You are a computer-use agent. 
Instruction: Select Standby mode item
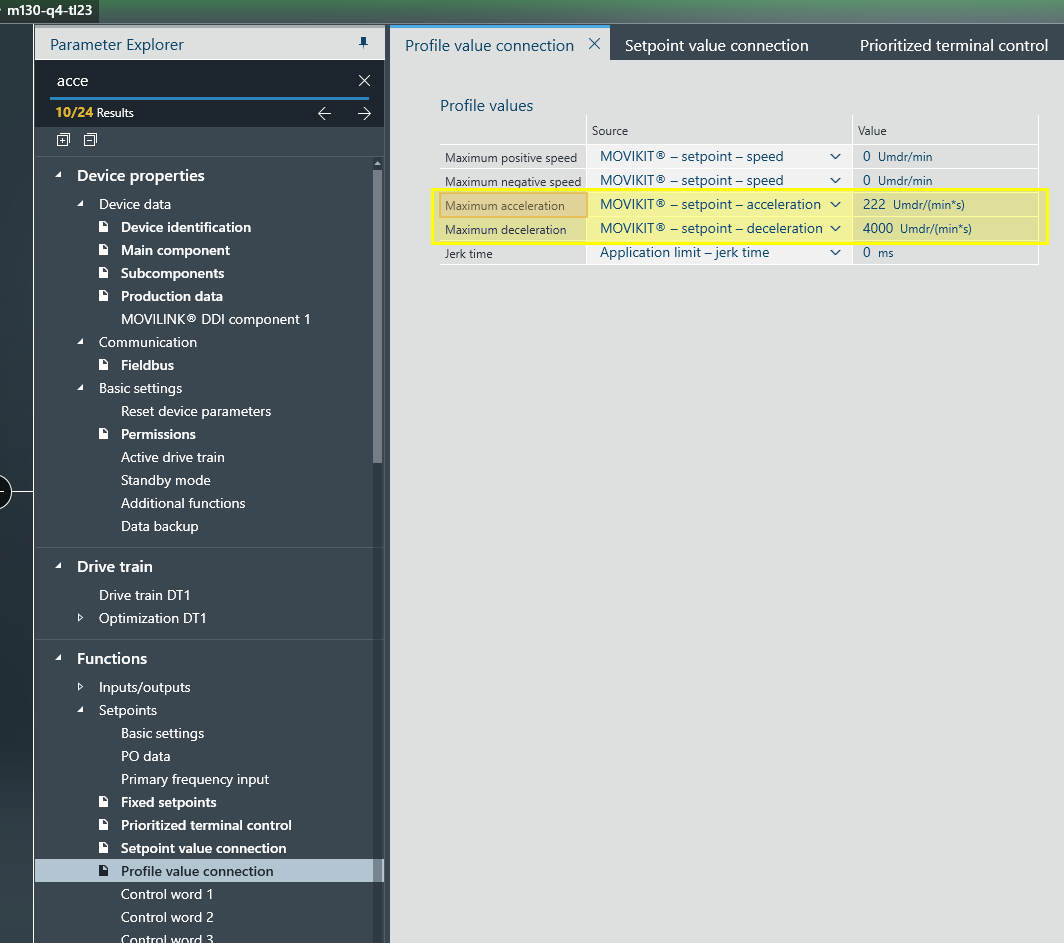tap(166, 480)
